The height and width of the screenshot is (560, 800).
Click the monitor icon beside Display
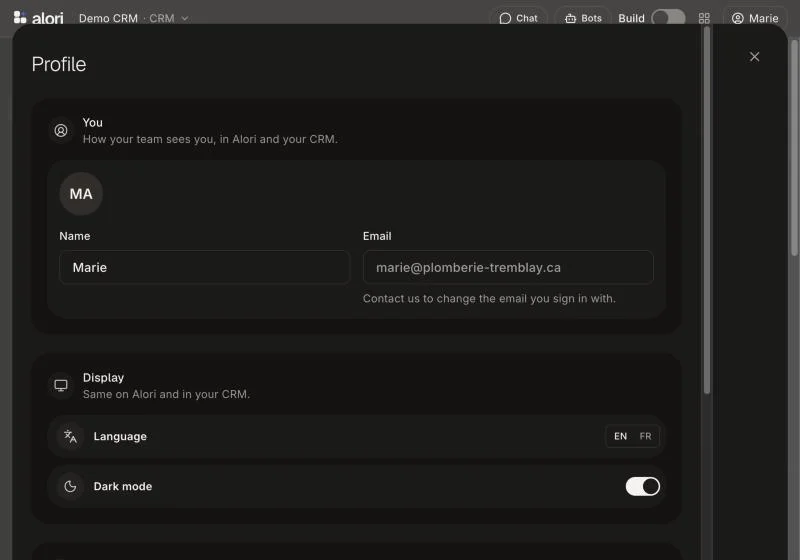click(x=61, y=386)
